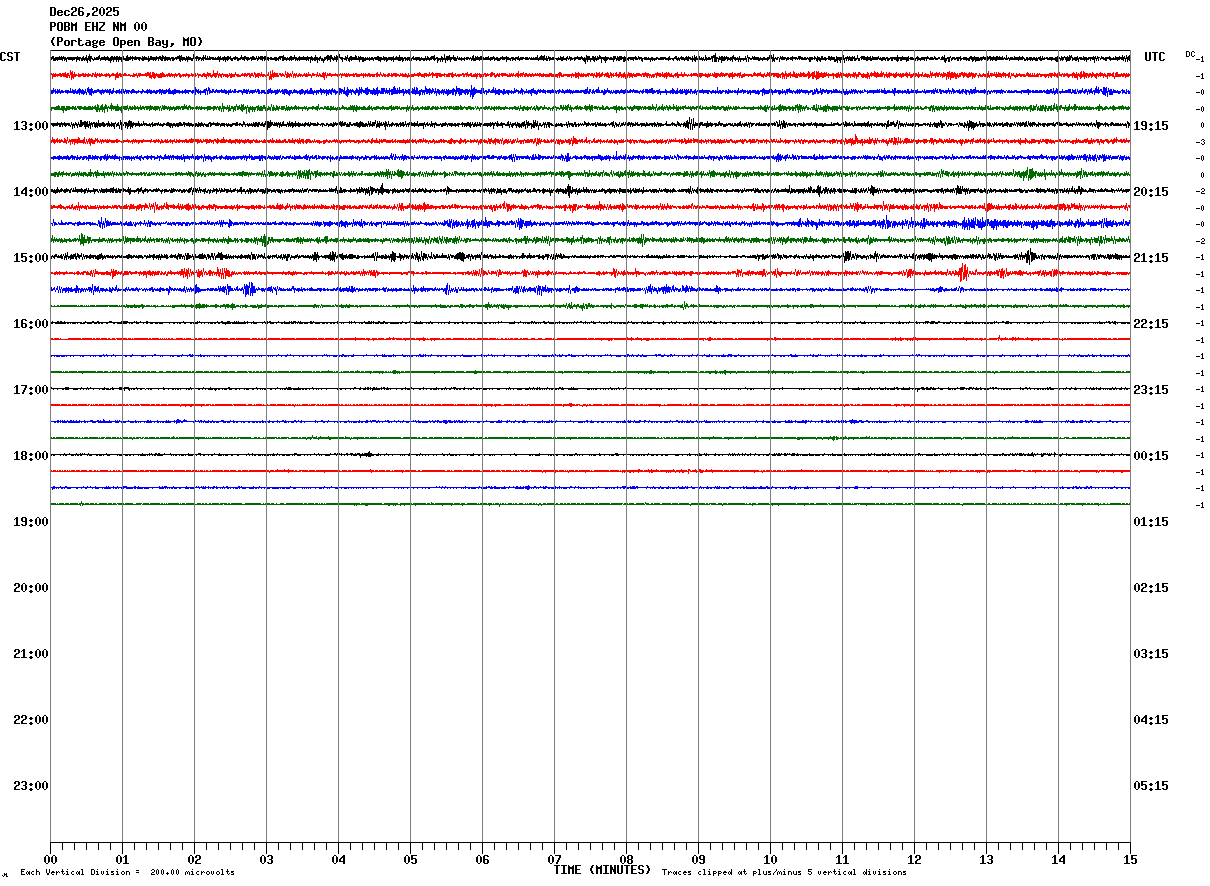Select minute 00 on the time axis
This screenshot has width=1210, height=886.
click(50, 860)
